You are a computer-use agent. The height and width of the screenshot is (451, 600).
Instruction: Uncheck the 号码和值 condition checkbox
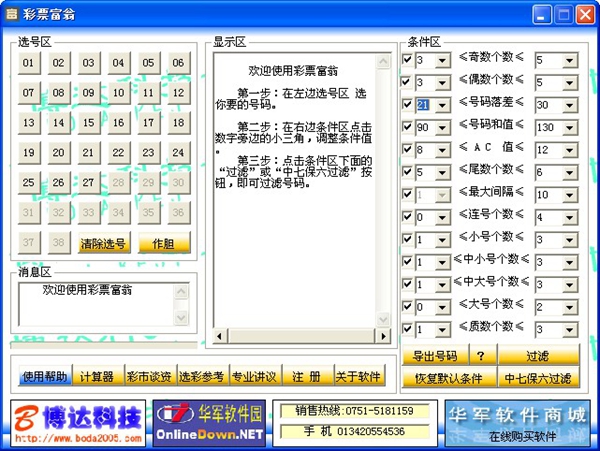407,127
